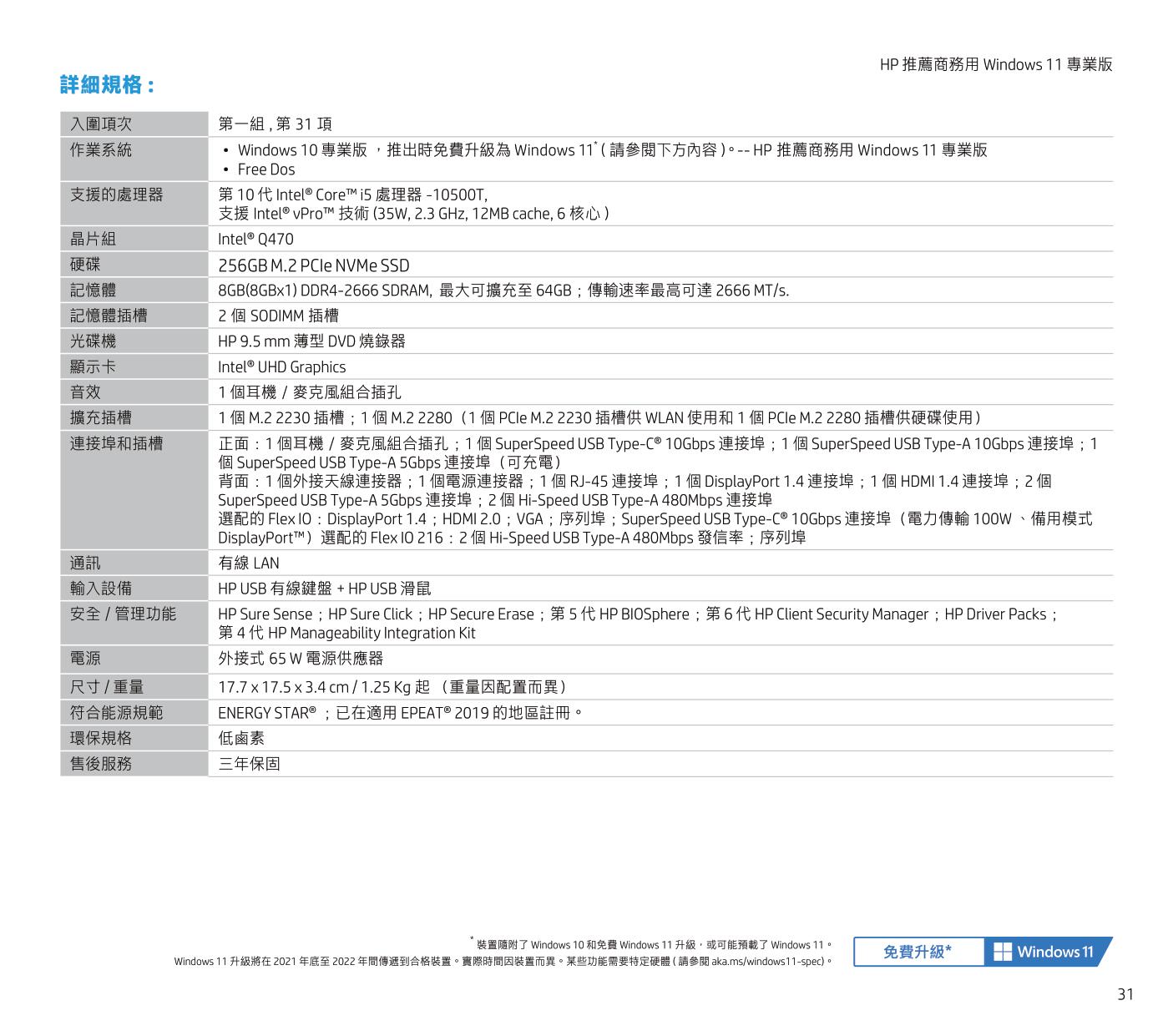Select the 光碟機 row label
This screenshot has width=1173, height=1036.
coord(94,341)
